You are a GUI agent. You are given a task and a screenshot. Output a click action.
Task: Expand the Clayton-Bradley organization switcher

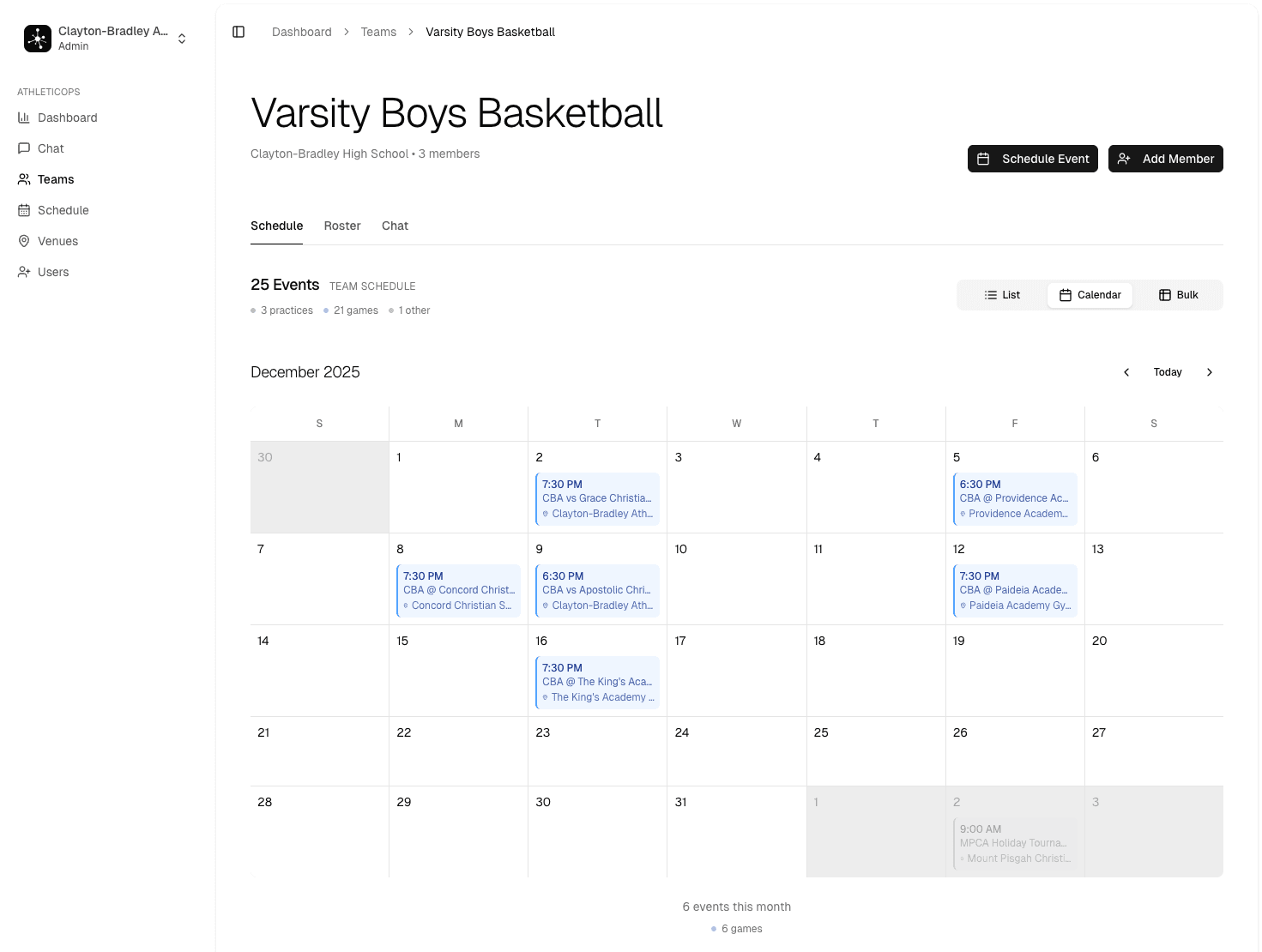click(182, 39)
